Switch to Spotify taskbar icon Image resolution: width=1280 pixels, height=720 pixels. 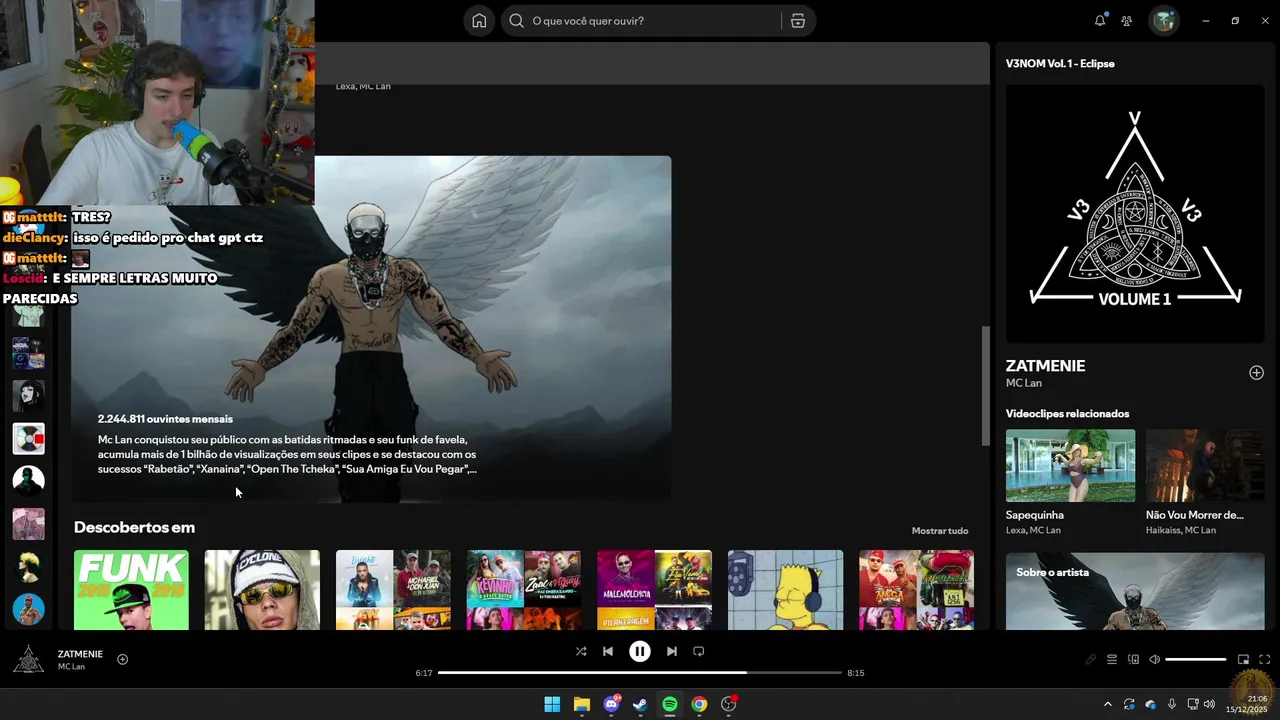(670, 704)
